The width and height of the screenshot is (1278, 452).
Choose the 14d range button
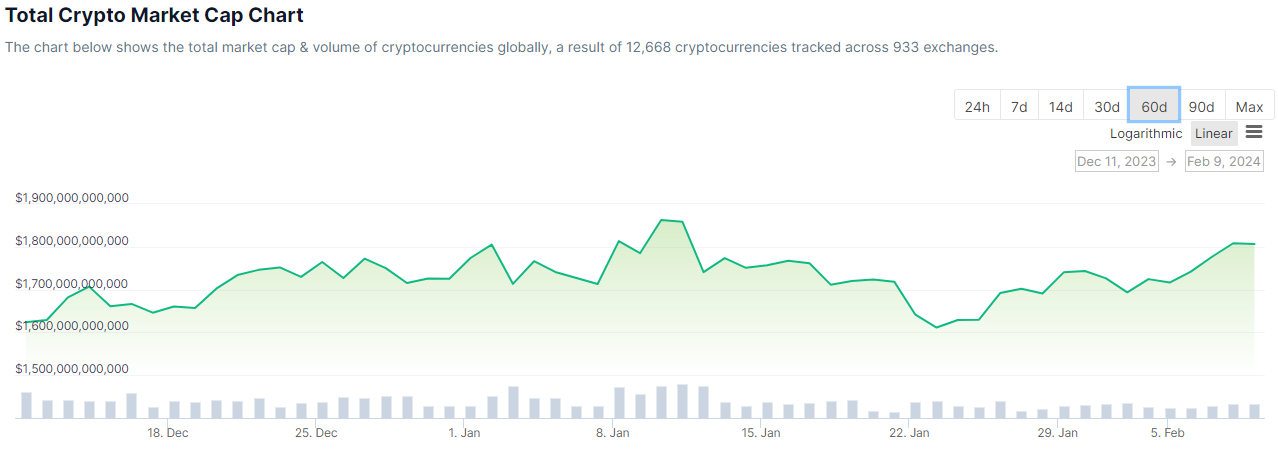point(1061,107)
